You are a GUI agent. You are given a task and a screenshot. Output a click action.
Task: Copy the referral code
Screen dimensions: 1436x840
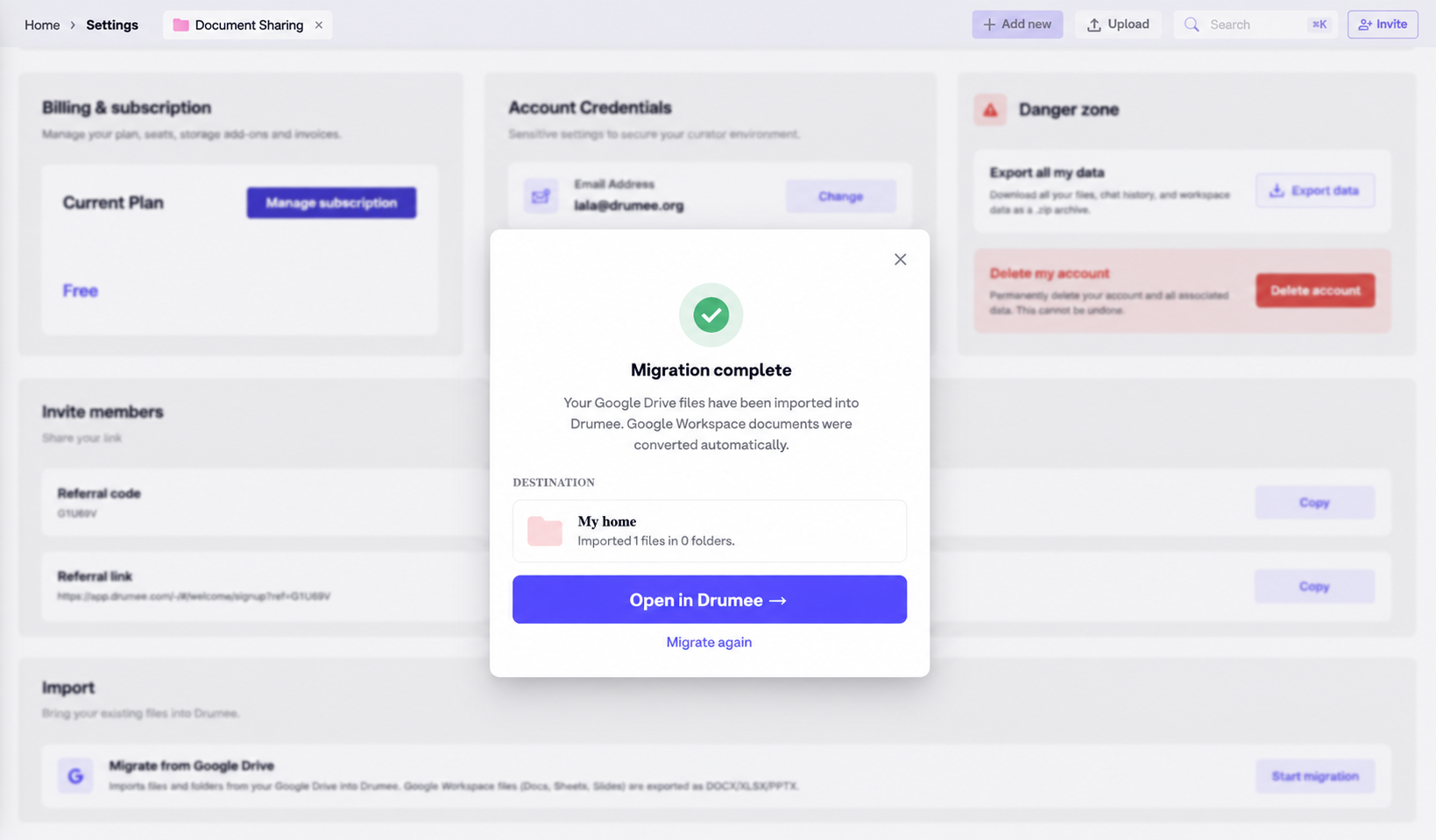pyautogui.click(x=1314, y=502)
